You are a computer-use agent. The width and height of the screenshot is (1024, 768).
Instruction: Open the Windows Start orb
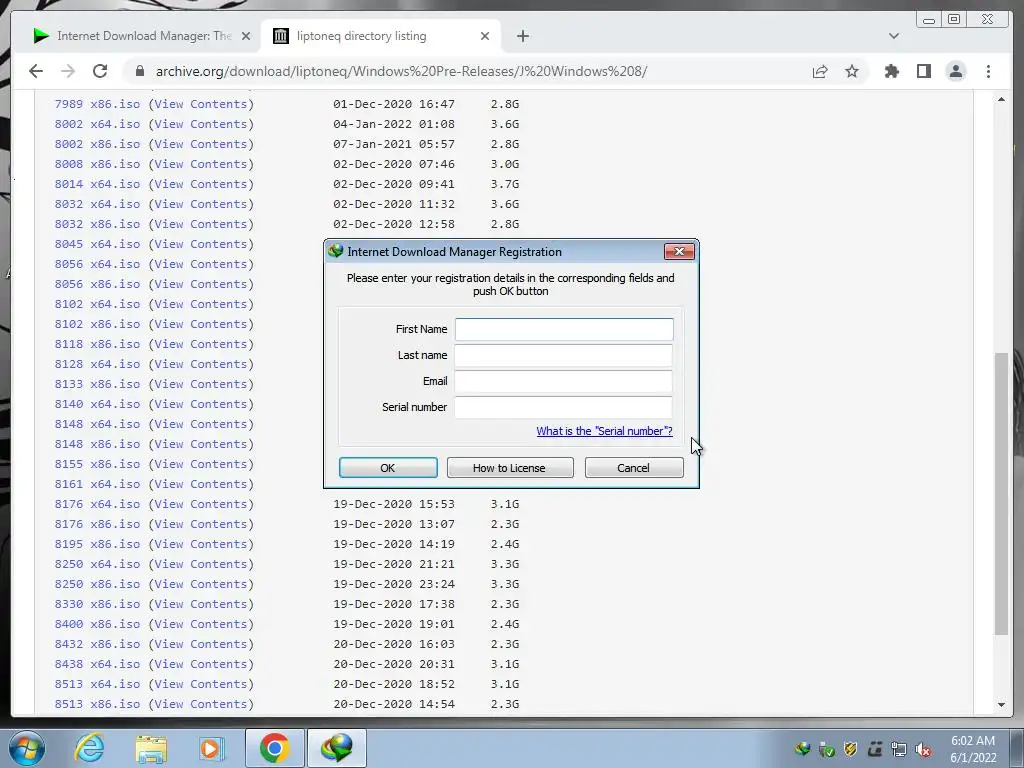[x=27, y=748]
